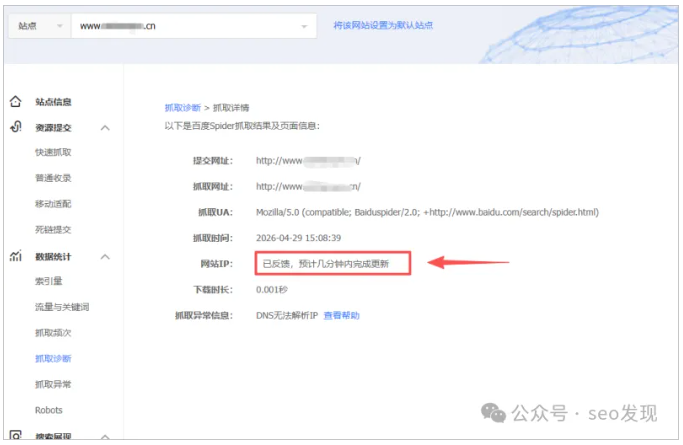Open 死链提交 in the sidebar
The image size is (683, 445).
coord(53,229)
